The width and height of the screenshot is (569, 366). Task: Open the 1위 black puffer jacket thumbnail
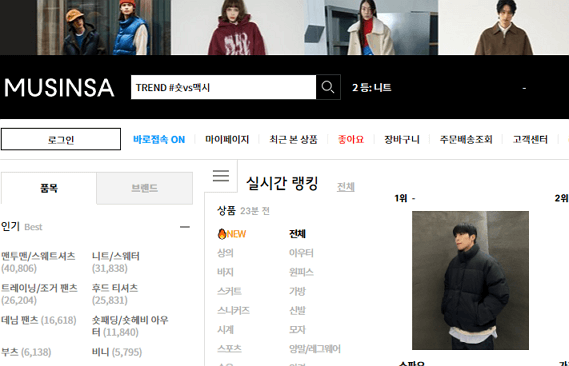coord(470,280)
